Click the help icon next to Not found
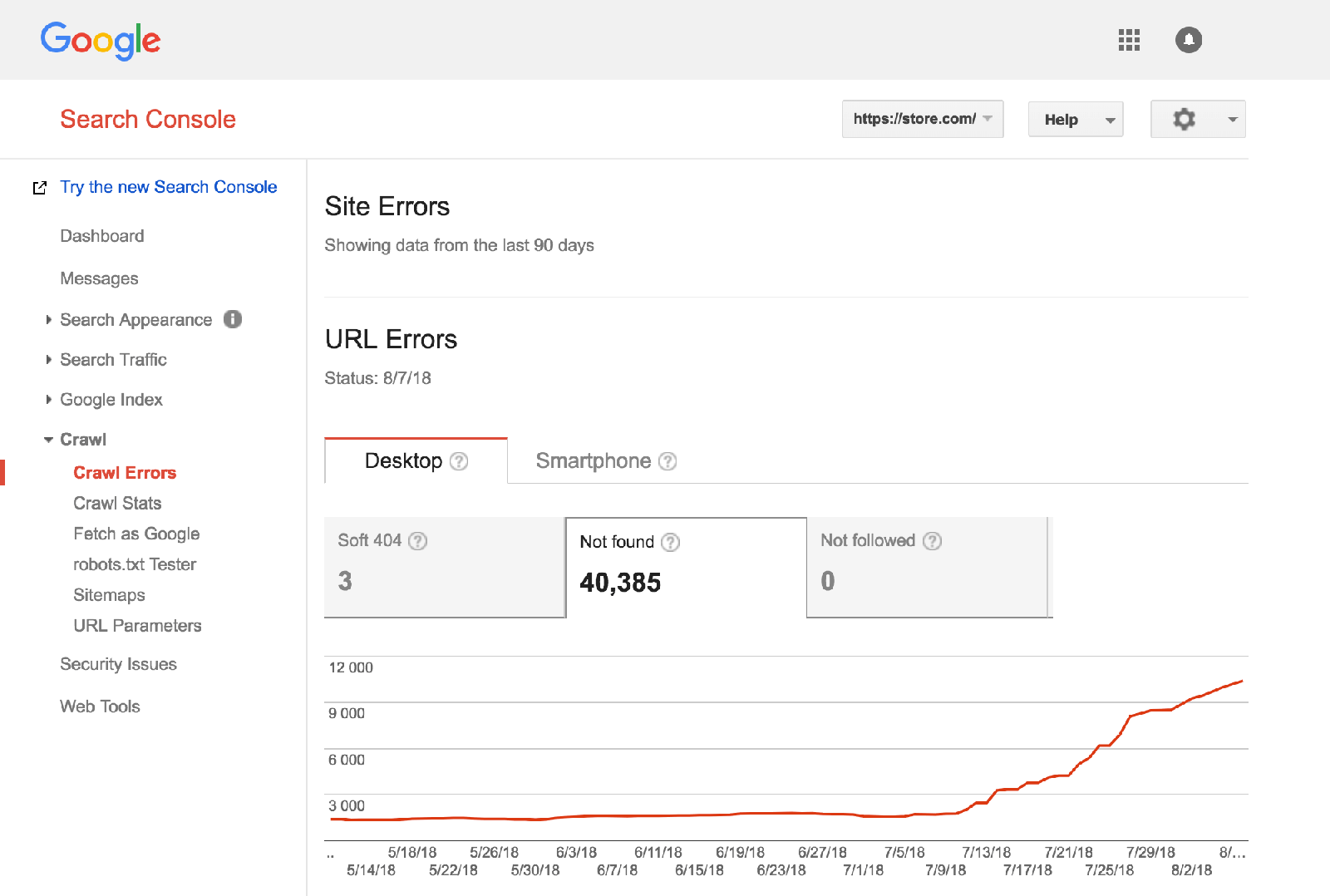The height and width of the screenshot is (896, 1330). [x=670, y=543]
